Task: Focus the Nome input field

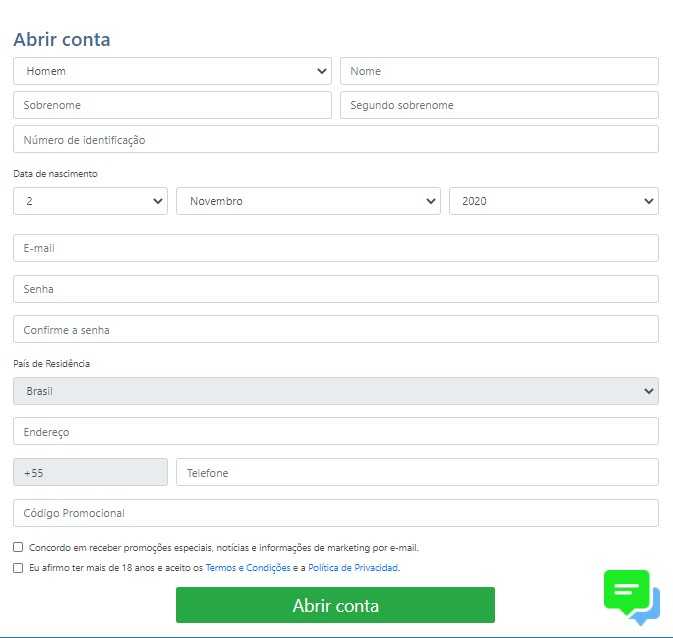Action: (499, 71)
